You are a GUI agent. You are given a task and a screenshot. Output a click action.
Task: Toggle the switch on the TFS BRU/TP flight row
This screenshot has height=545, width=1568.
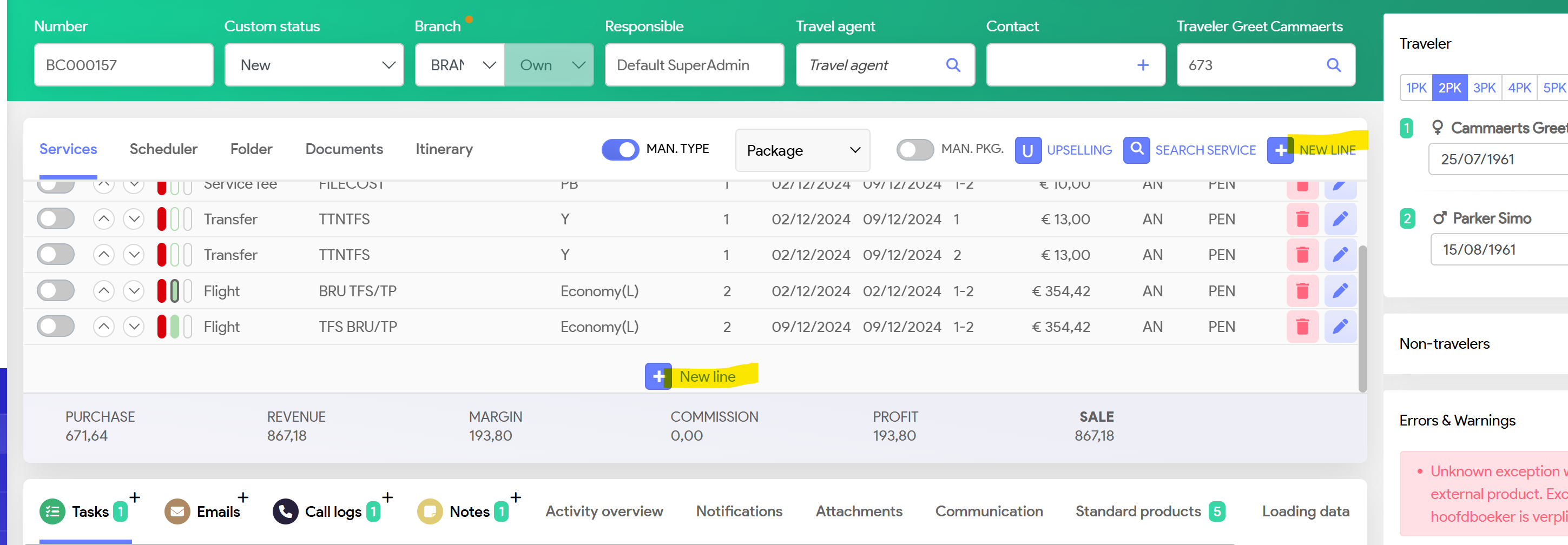[x=56, y=327]
